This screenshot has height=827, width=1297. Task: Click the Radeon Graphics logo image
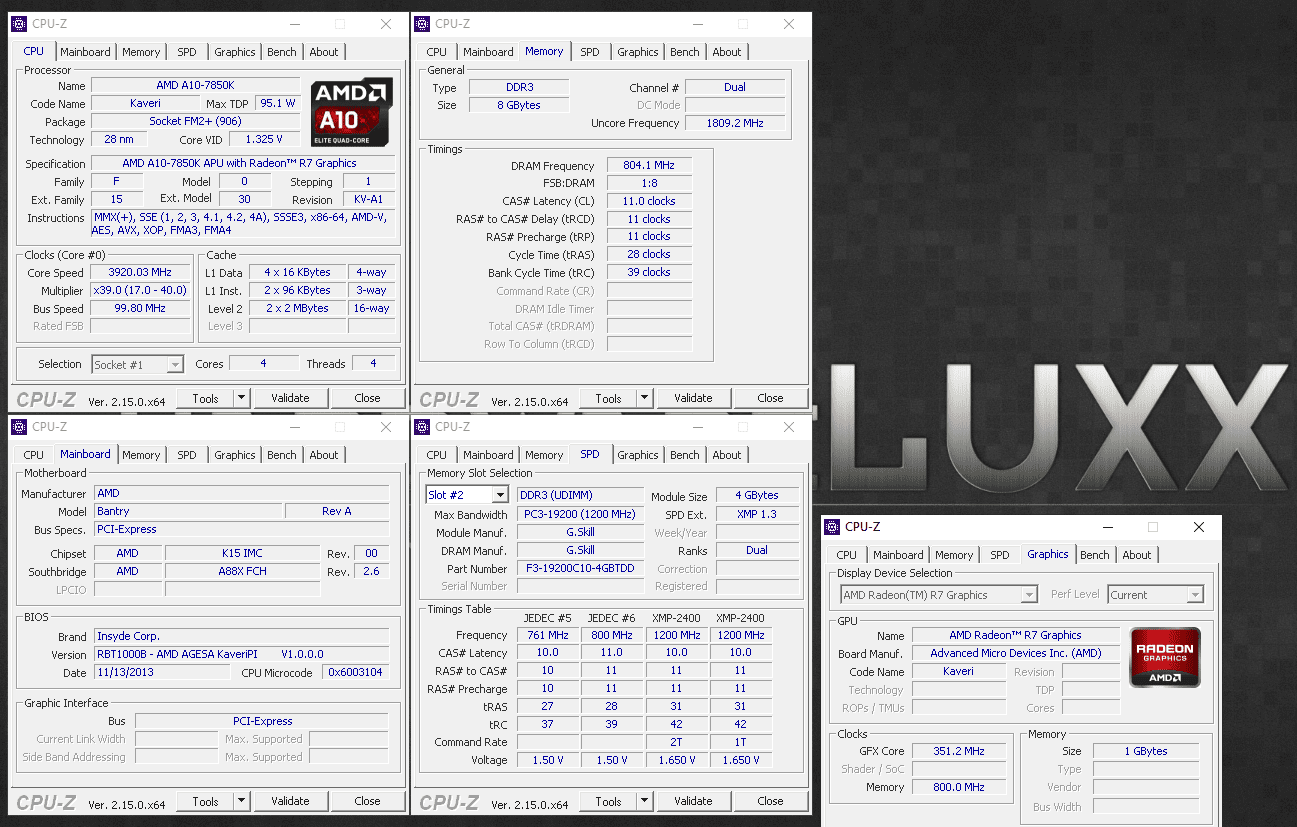coord(1164,657)
